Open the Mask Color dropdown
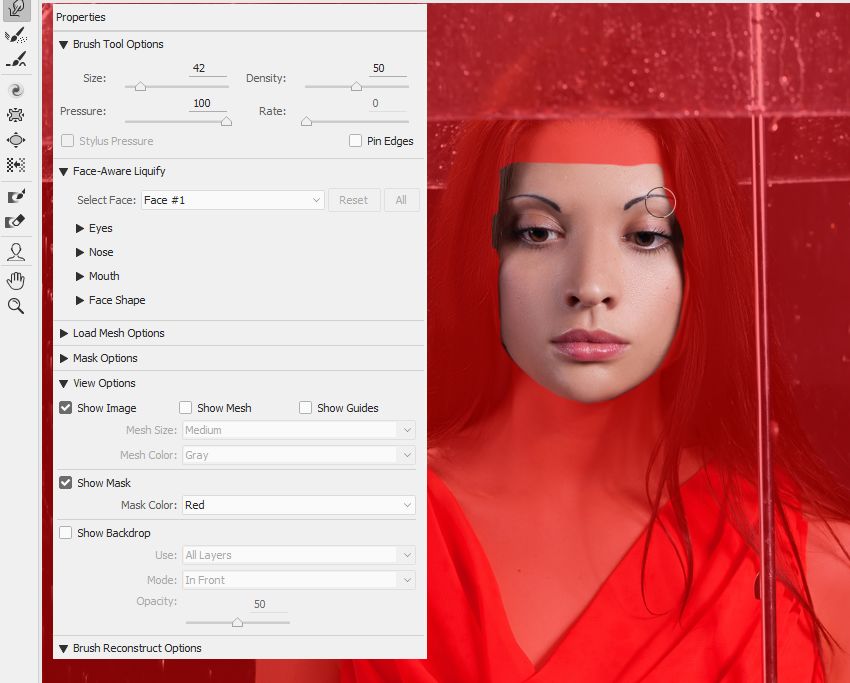This screenshot has width=850, height=683. (299, 505)
